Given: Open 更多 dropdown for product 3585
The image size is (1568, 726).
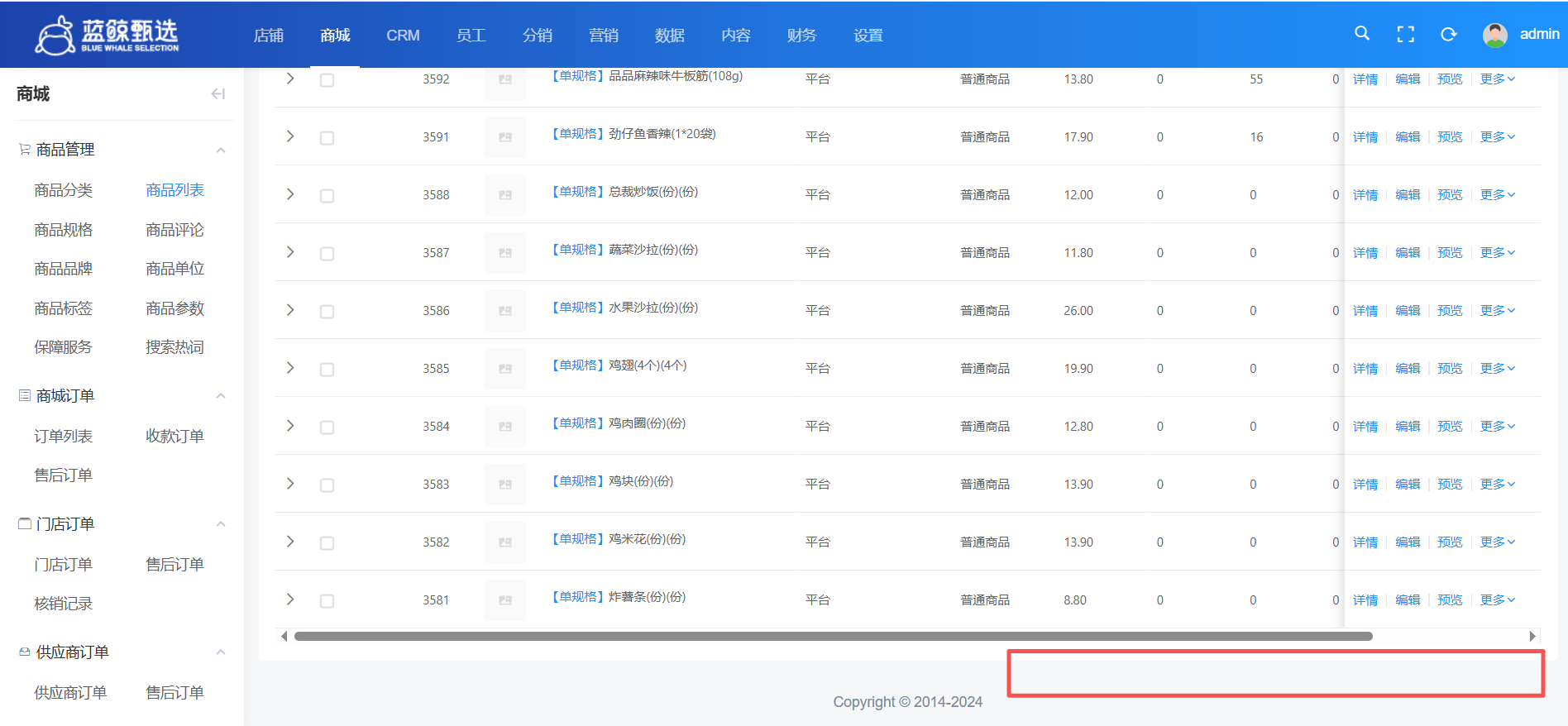Looking at the screenshot, I should (1497, 369).
